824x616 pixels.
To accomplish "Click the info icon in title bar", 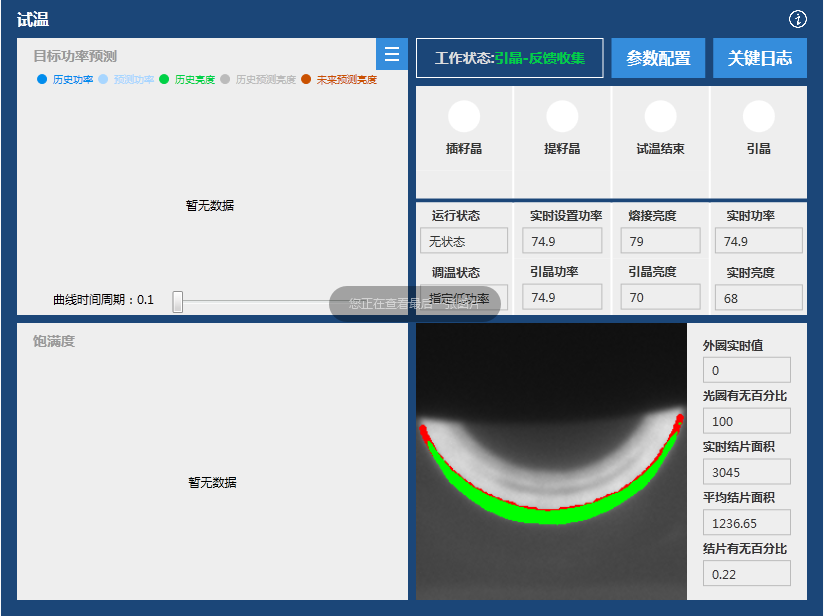I will click(x=798, y=19).
